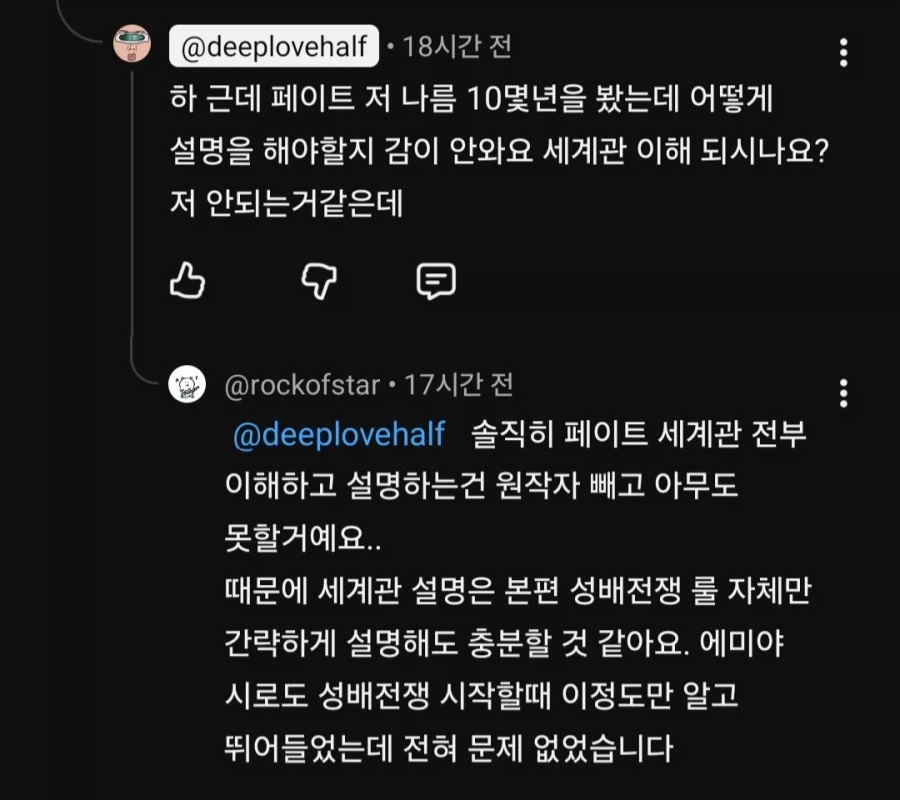This screenshot has width=900, height=800.
Task: Open the reply icon under the comment
Action: 435,283
